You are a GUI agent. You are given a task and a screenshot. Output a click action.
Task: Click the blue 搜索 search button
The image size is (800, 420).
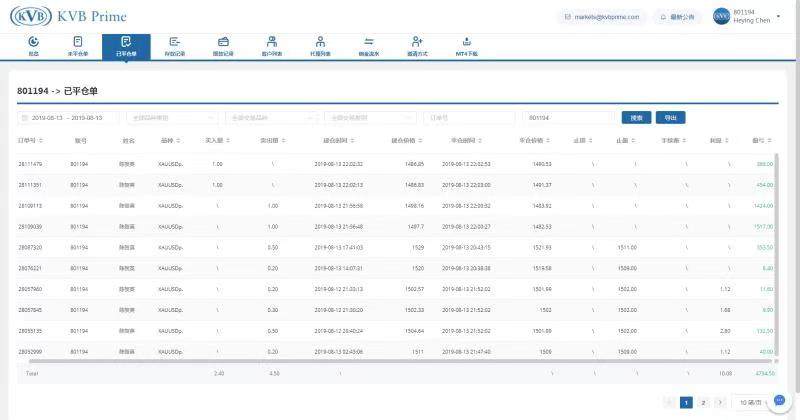[x=635, y=117]
